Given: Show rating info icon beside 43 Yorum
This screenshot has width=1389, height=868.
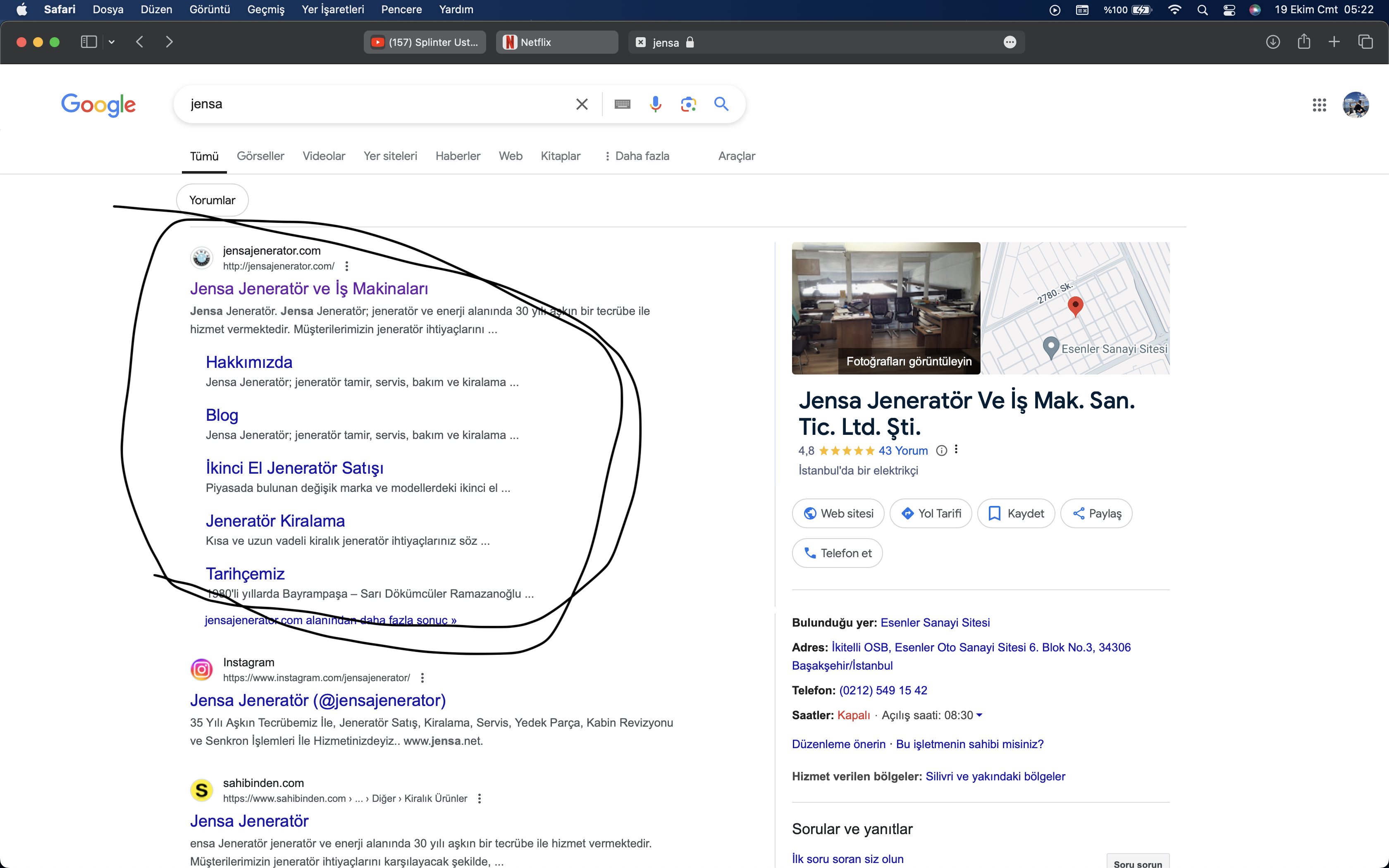Looking at the screenshot, I should pyautogui.click(x=941, y=451).
